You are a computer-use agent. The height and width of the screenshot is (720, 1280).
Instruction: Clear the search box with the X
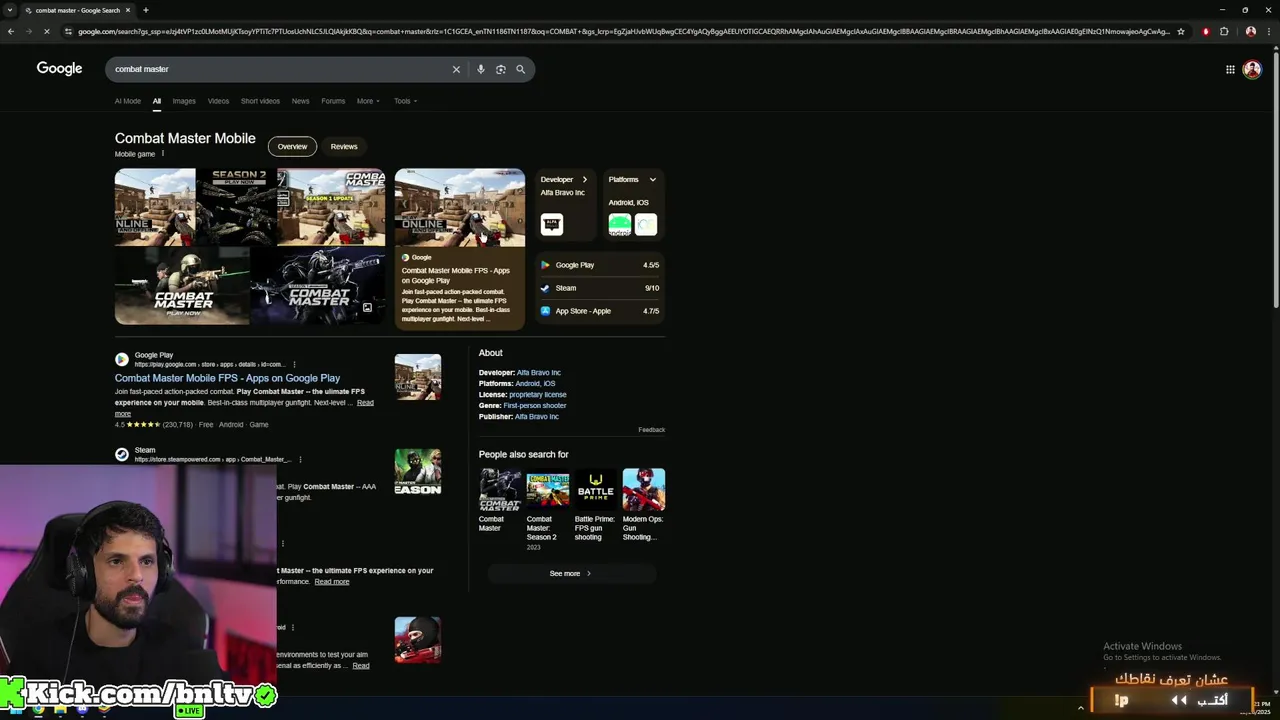tap(456, 69)
